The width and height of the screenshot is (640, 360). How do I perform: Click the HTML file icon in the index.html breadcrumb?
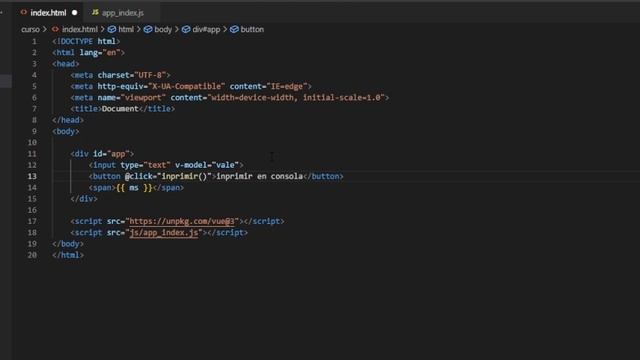pyautogui.click(x=56, y=29)
